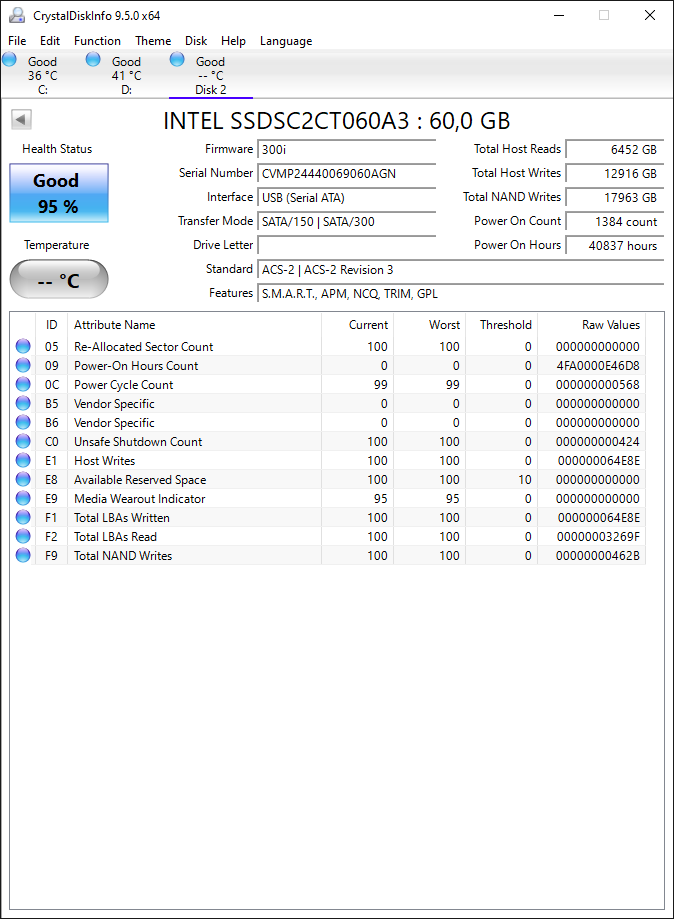The width and height of the screenshot is (674, 919).
Task: Click status orb for B6 Vendor Specific
Action: (23, 423)
